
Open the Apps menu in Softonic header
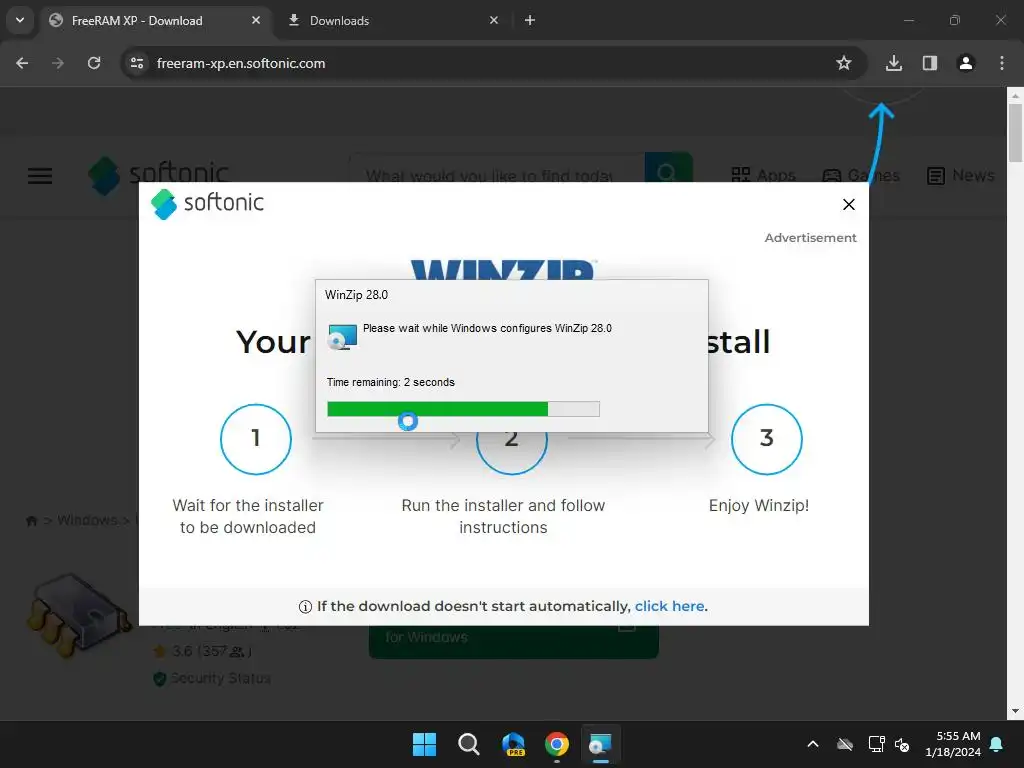763,175
